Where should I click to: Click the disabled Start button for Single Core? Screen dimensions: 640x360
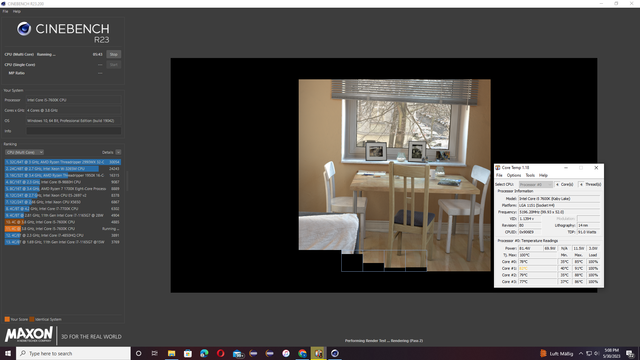(x=113, y=64)
